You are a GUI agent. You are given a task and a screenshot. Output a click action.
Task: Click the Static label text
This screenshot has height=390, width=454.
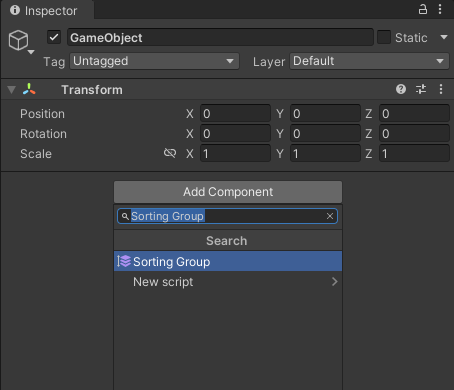coord(411,38)
